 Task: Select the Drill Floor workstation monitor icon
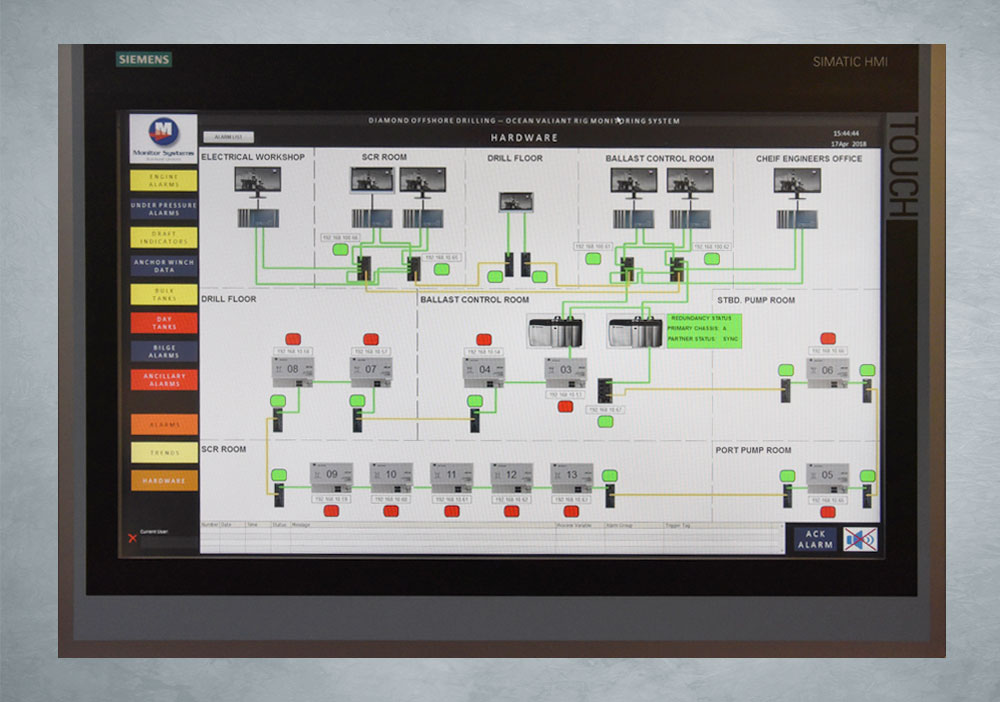(516, 201)
